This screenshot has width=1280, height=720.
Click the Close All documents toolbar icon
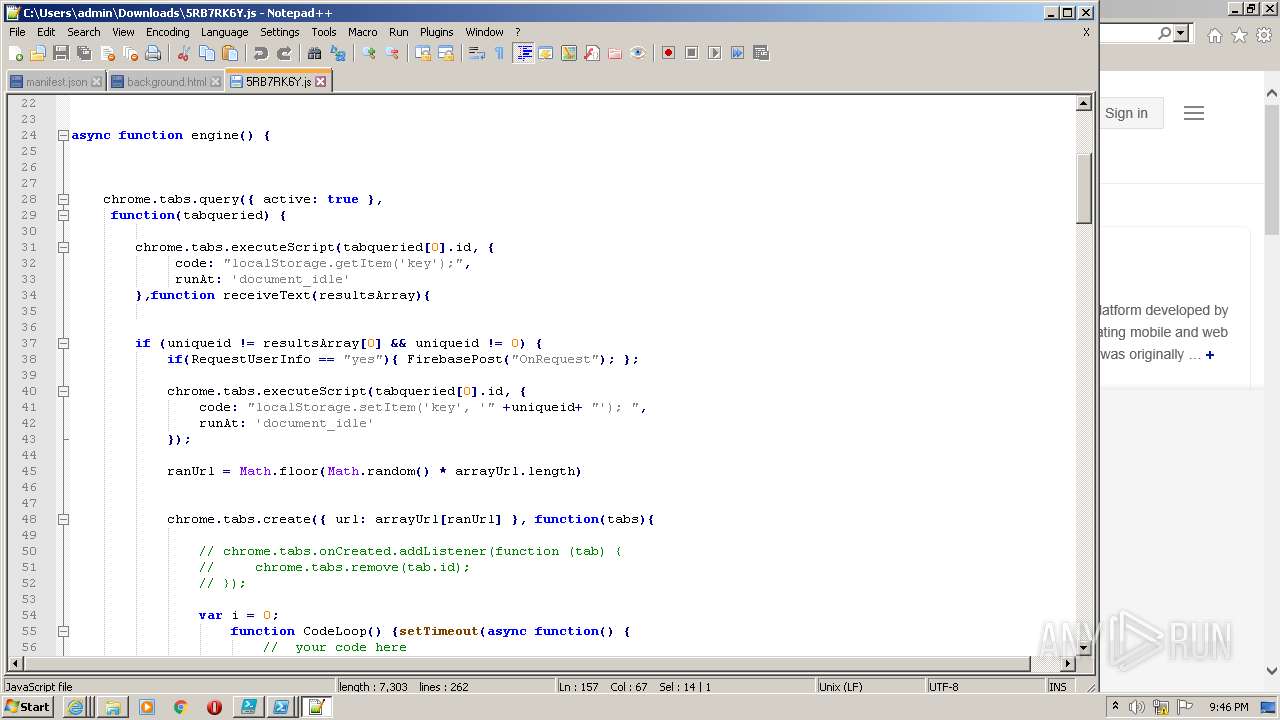[x=130, y=53]
